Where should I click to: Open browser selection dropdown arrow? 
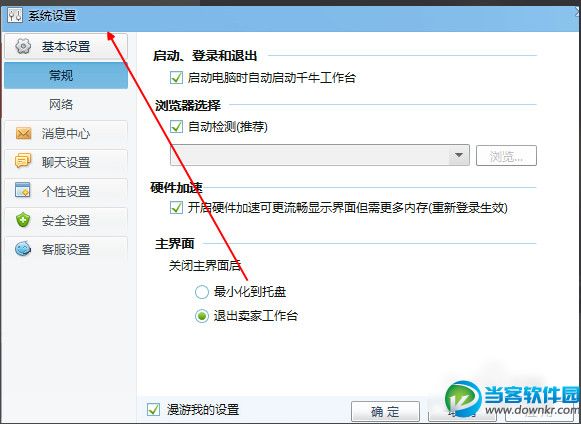coord(459,155)
